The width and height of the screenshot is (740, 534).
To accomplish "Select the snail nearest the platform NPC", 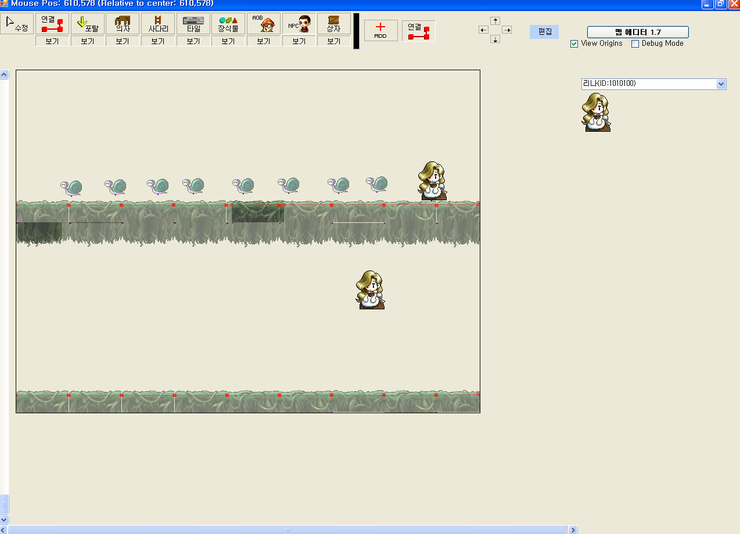I will pos(377,184).
